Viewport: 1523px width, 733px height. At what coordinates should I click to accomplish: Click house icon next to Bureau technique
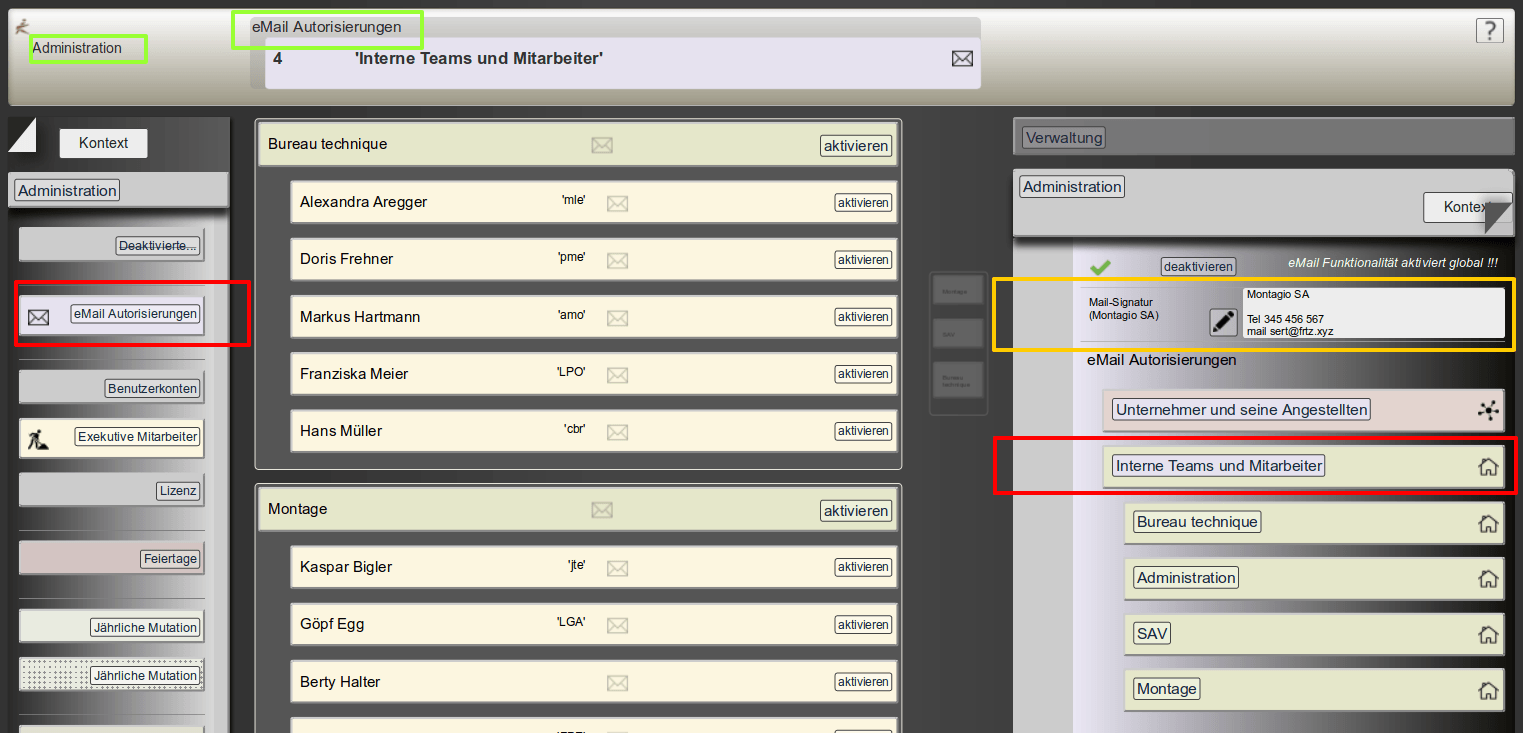[x=1488, y=523]
